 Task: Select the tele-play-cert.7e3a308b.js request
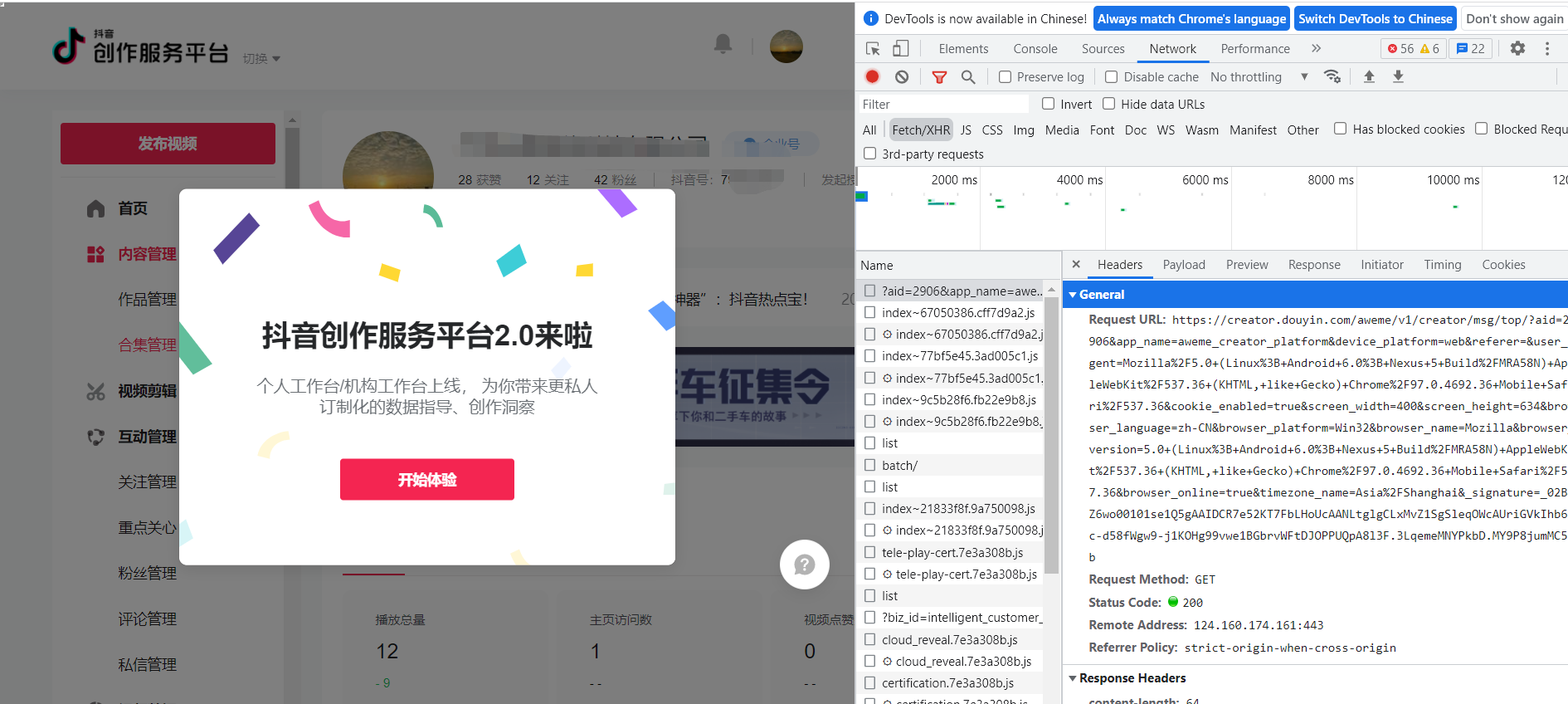pyautogui.click(x=952, y=552)
